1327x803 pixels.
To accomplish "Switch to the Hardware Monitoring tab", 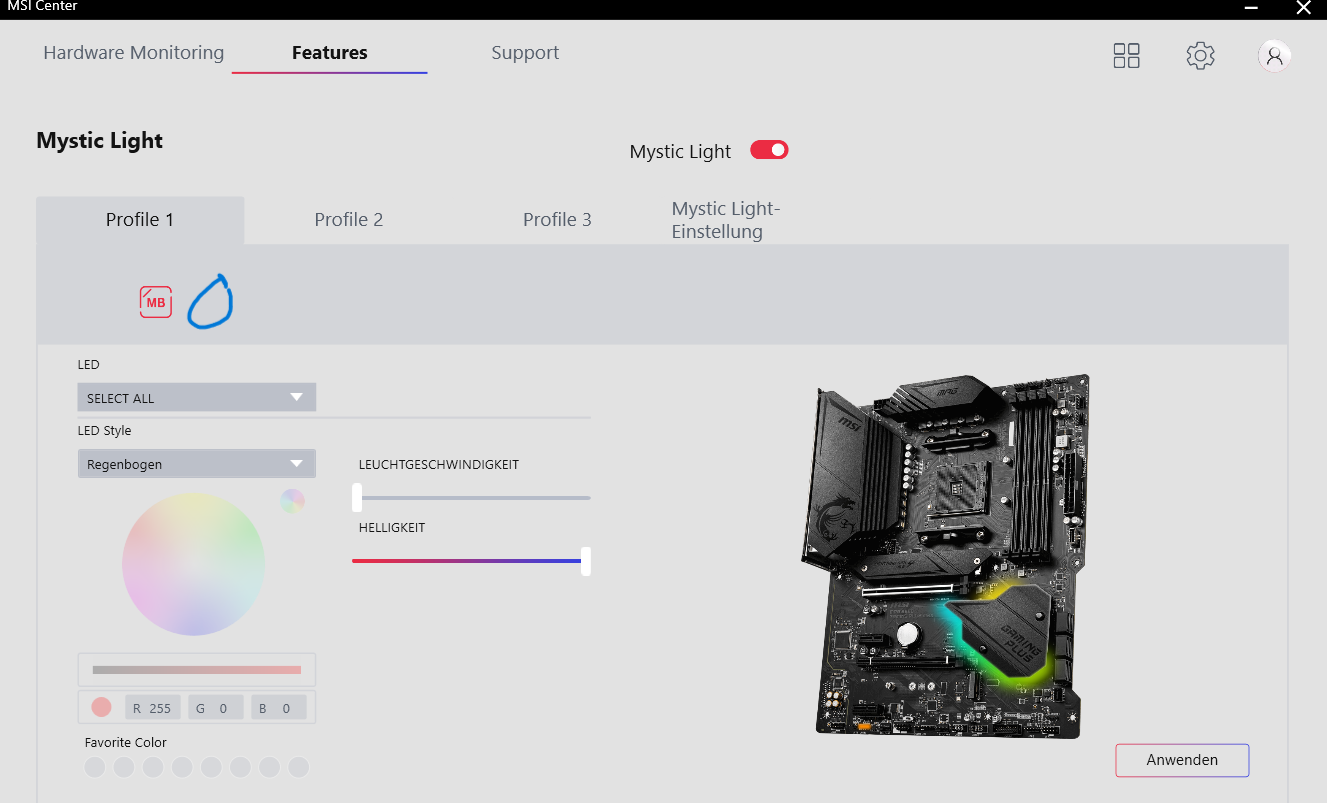I will click(x=134, y=53).
